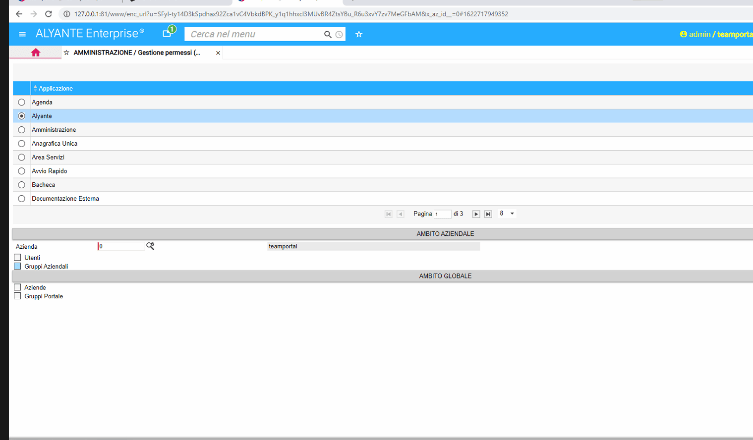Toggle the Gruppi Aziendali checkbox
The height and width of the screenshot is (440, 753).
click(x=17, y=267)
